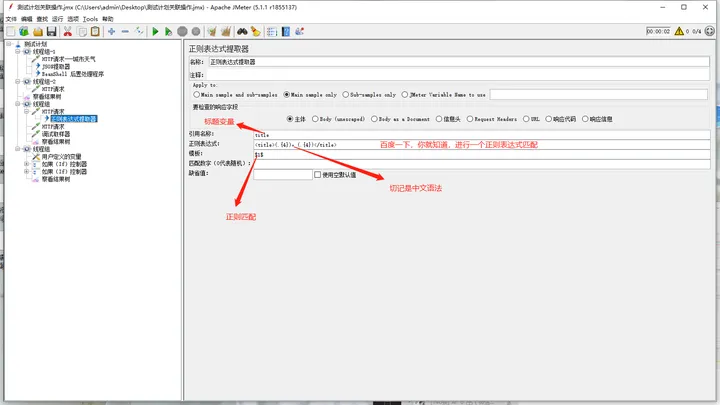The width and height of the screenshot is (720, 405).
Task: Click the Shutdown round gray icon
Action: tap(196, 31)
